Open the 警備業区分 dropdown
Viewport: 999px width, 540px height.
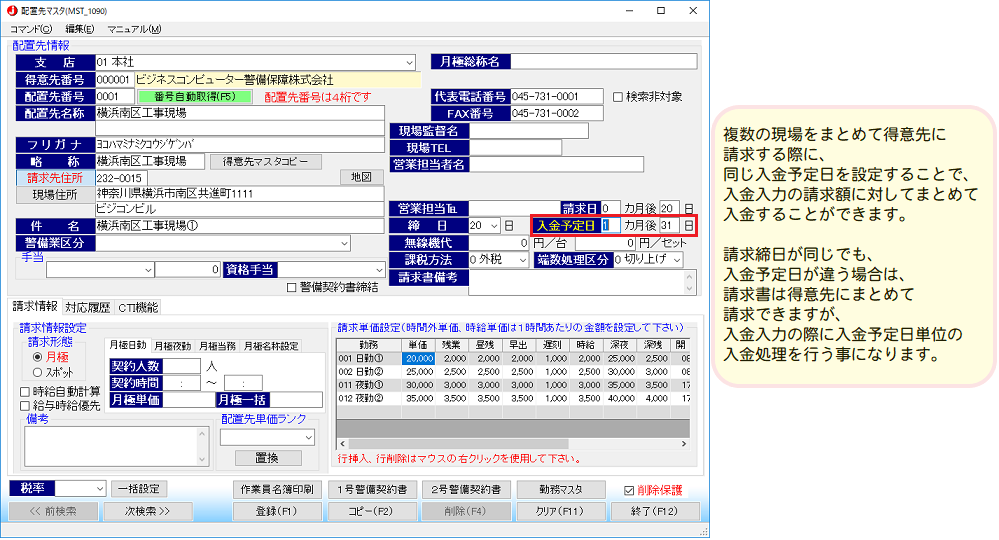[343, 243]
